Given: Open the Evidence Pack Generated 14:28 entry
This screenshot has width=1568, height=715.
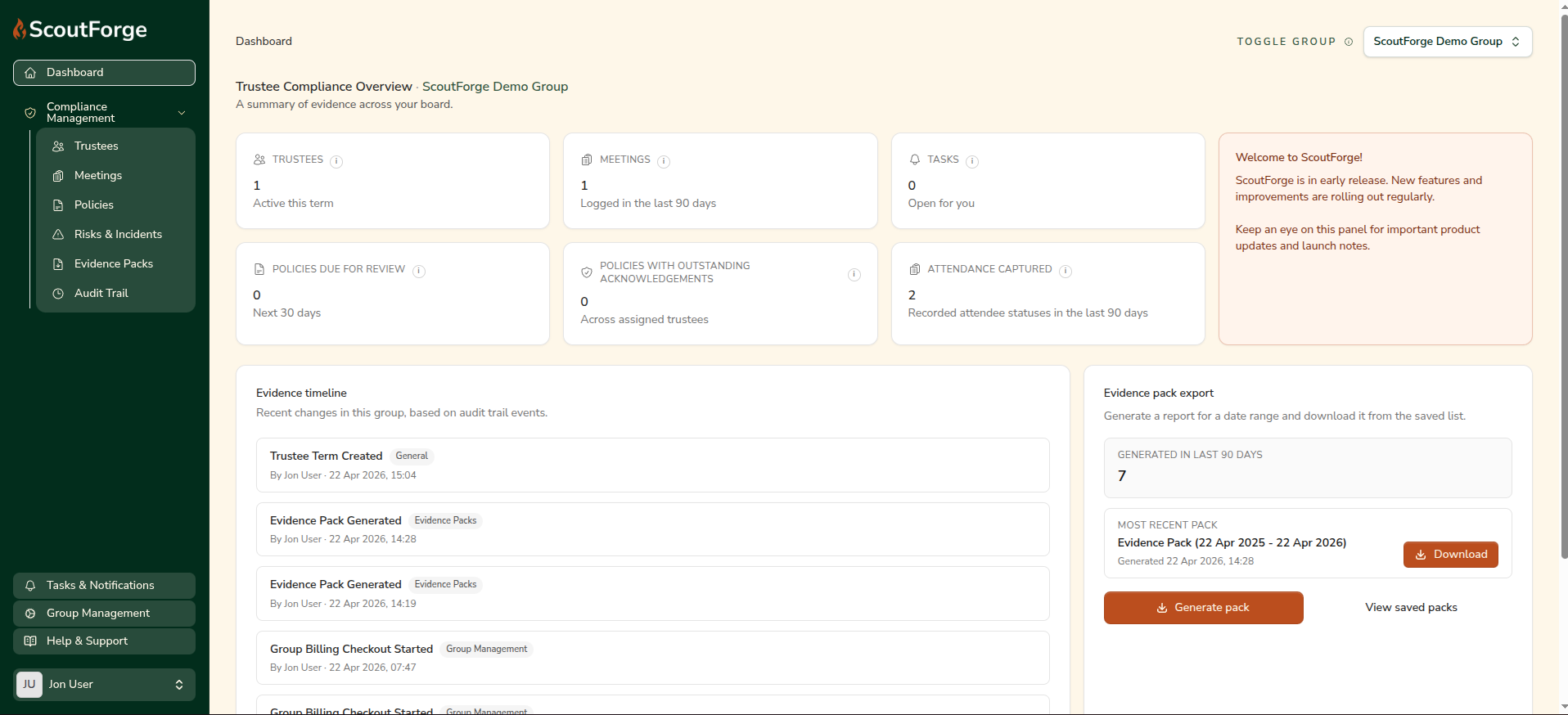Looking at the screenshot, I should pos(652,529).
